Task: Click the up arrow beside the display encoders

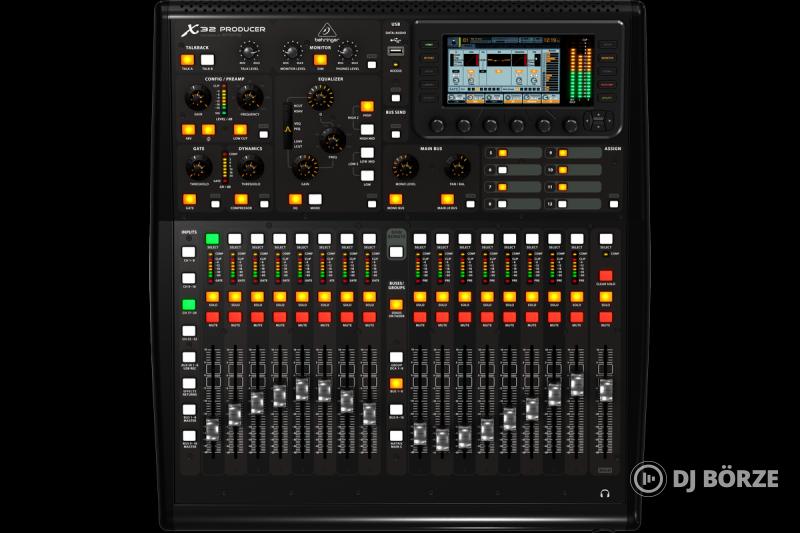Action: [x=599, y=114]
